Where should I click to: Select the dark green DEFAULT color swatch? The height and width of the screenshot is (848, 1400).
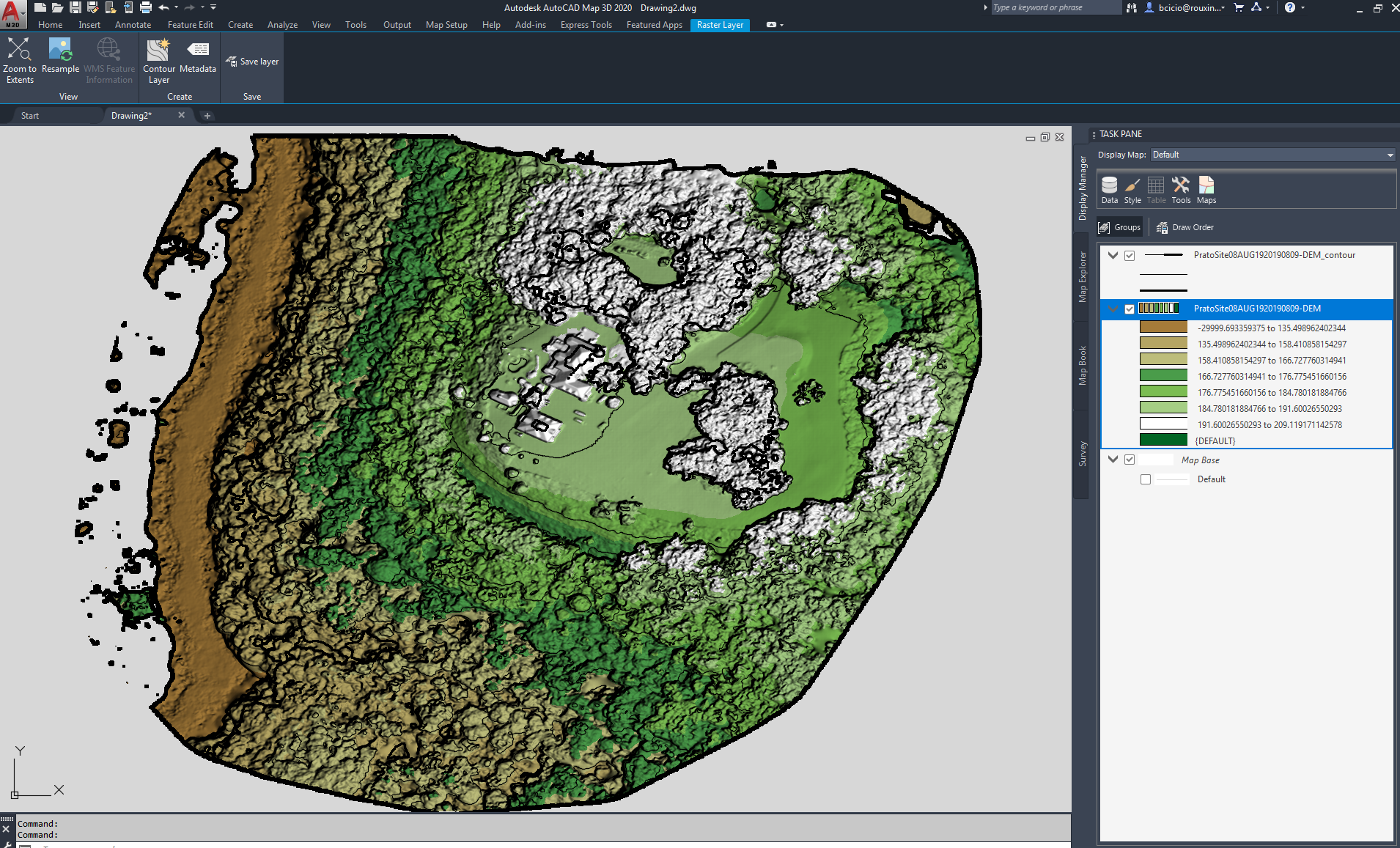1163,439
